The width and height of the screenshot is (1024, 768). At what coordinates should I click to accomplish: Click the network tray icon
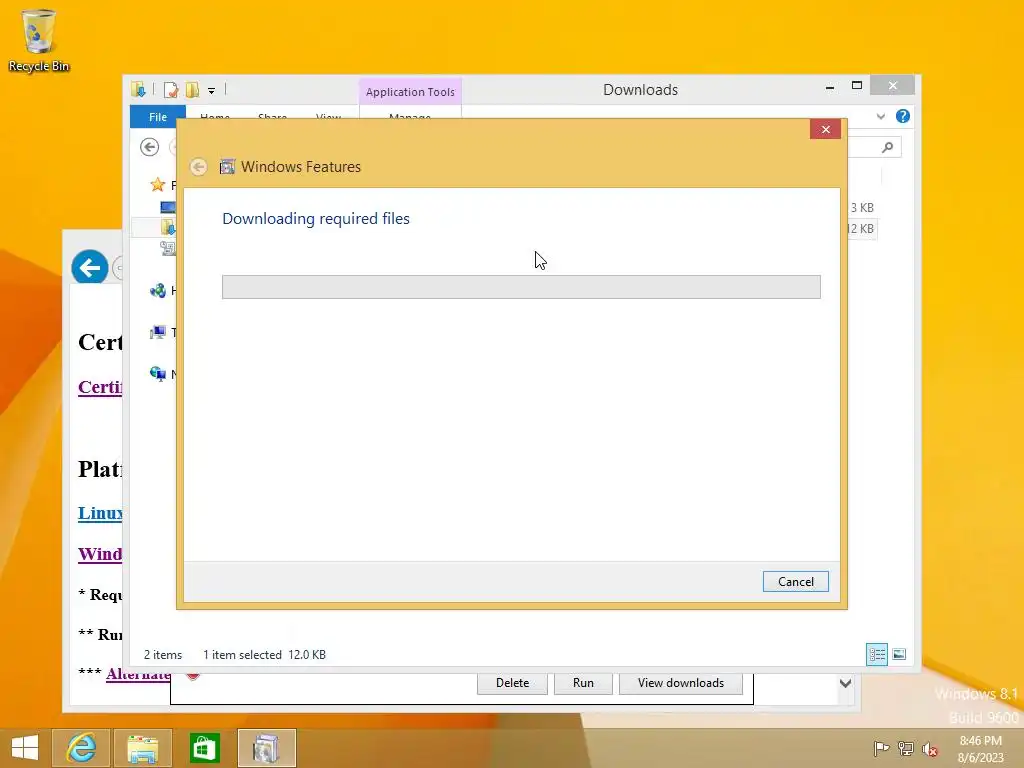tap(906, 748)
